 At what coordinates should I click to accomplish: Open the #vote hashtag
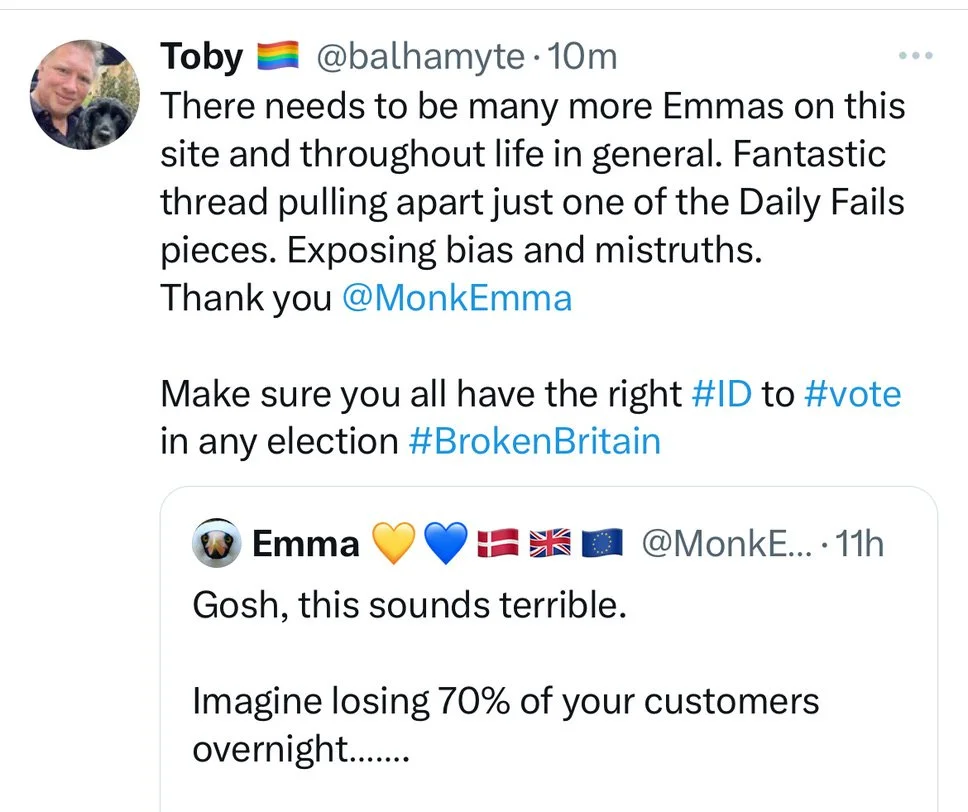[852, 394]
